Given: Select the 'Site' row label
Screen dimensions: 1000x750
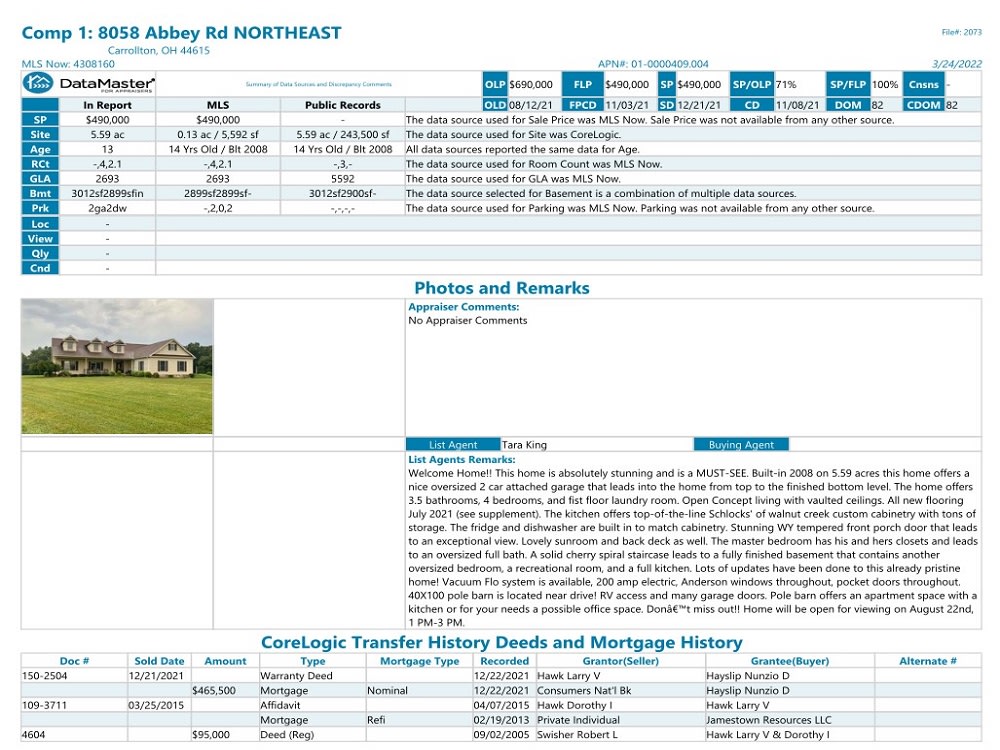Looking at the screenshot, I should [40, 135].
